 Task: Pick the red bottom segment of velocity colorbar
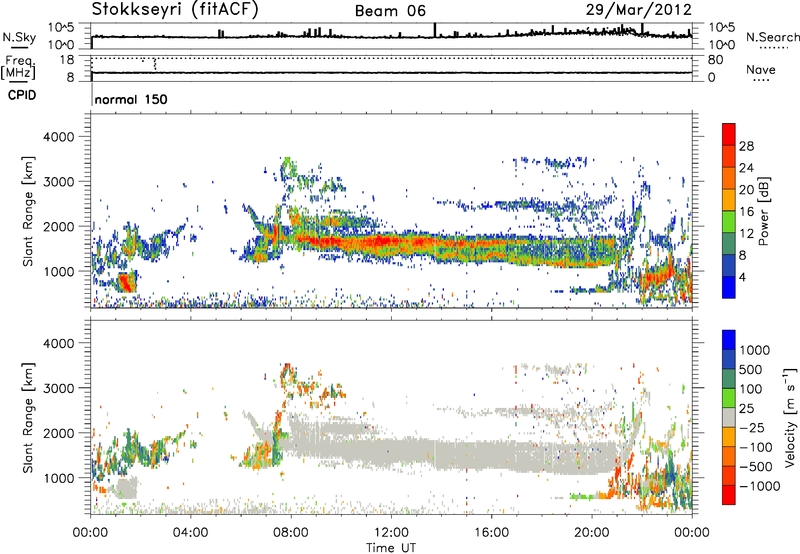[729, 495]
